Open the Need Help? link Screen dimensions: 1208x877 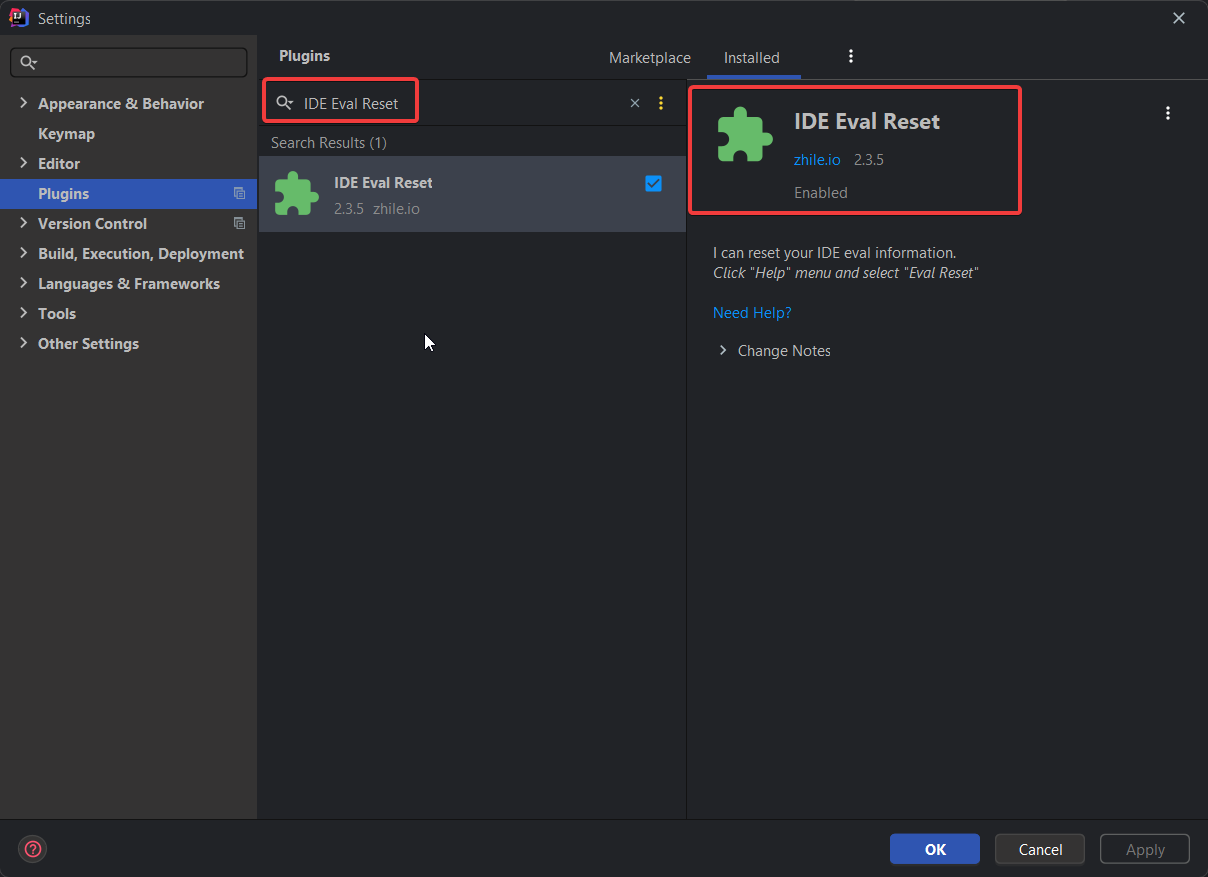tap(752, 313)
